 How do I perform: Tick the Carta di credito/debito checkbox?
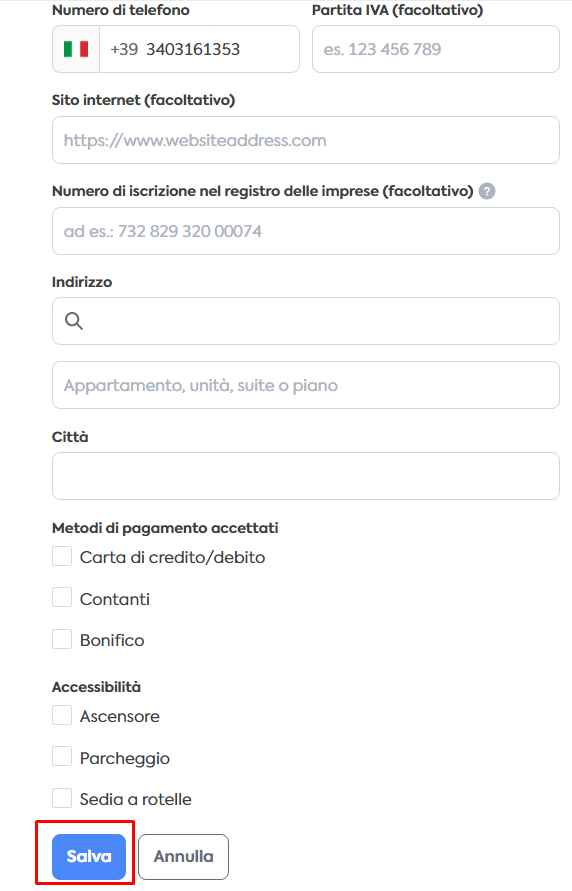coord(62,556)
